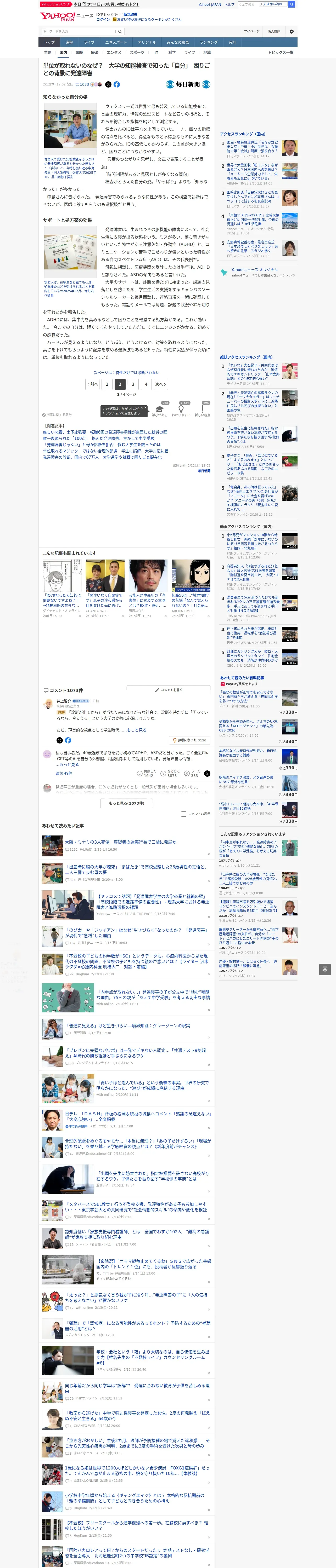Image resolution: width=336 pixels, height=1568 pixels.
Task: Open the オリジナル navigation tab
Action: [147, 42]
